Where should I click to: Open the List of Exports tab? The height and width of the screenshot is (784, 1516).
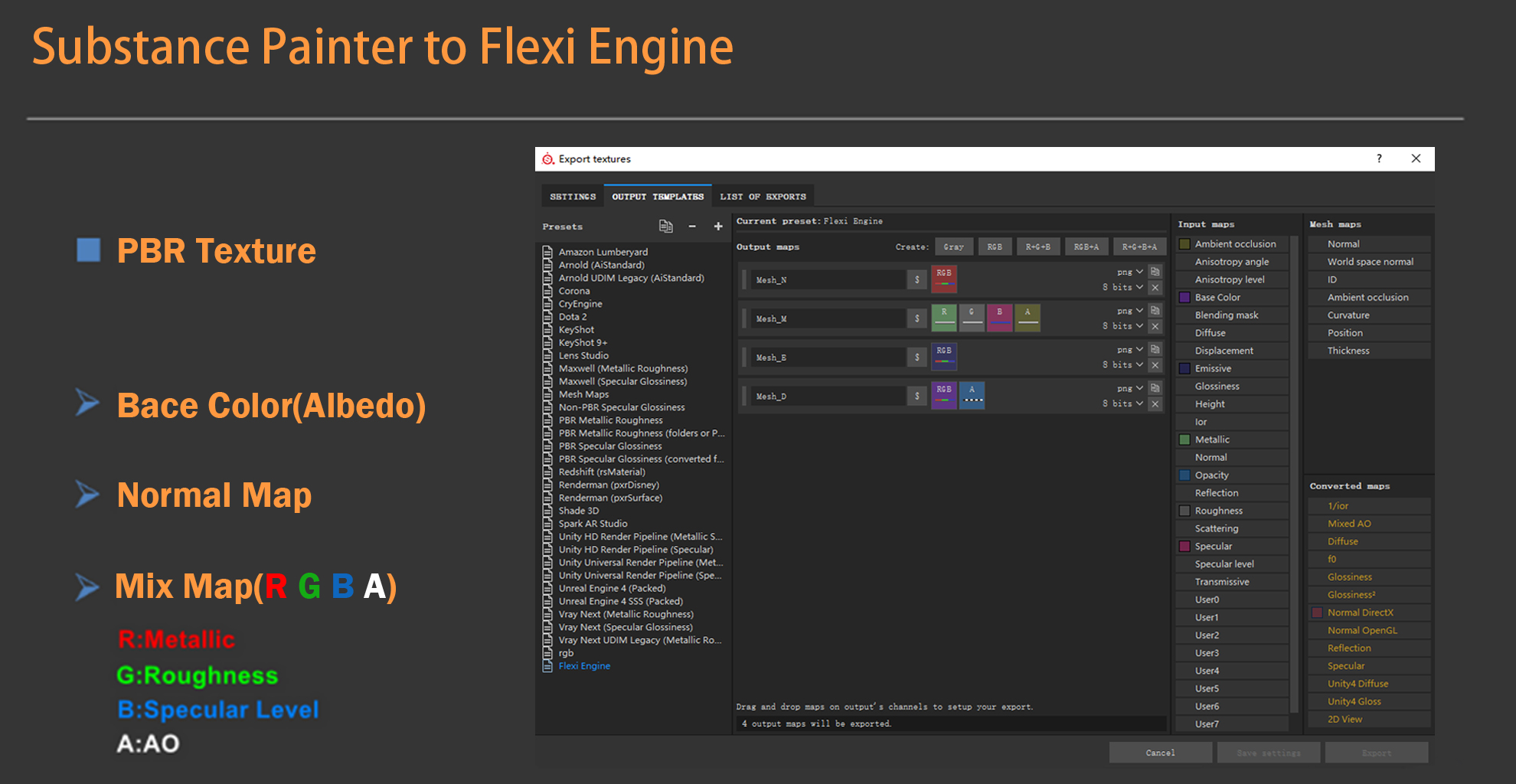pos(763,197)
